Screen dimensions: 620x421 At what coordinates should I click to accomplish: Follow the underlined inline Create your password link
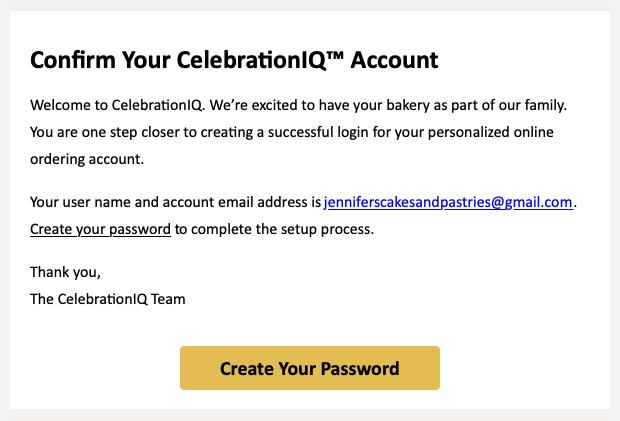(x=100, y=229)
